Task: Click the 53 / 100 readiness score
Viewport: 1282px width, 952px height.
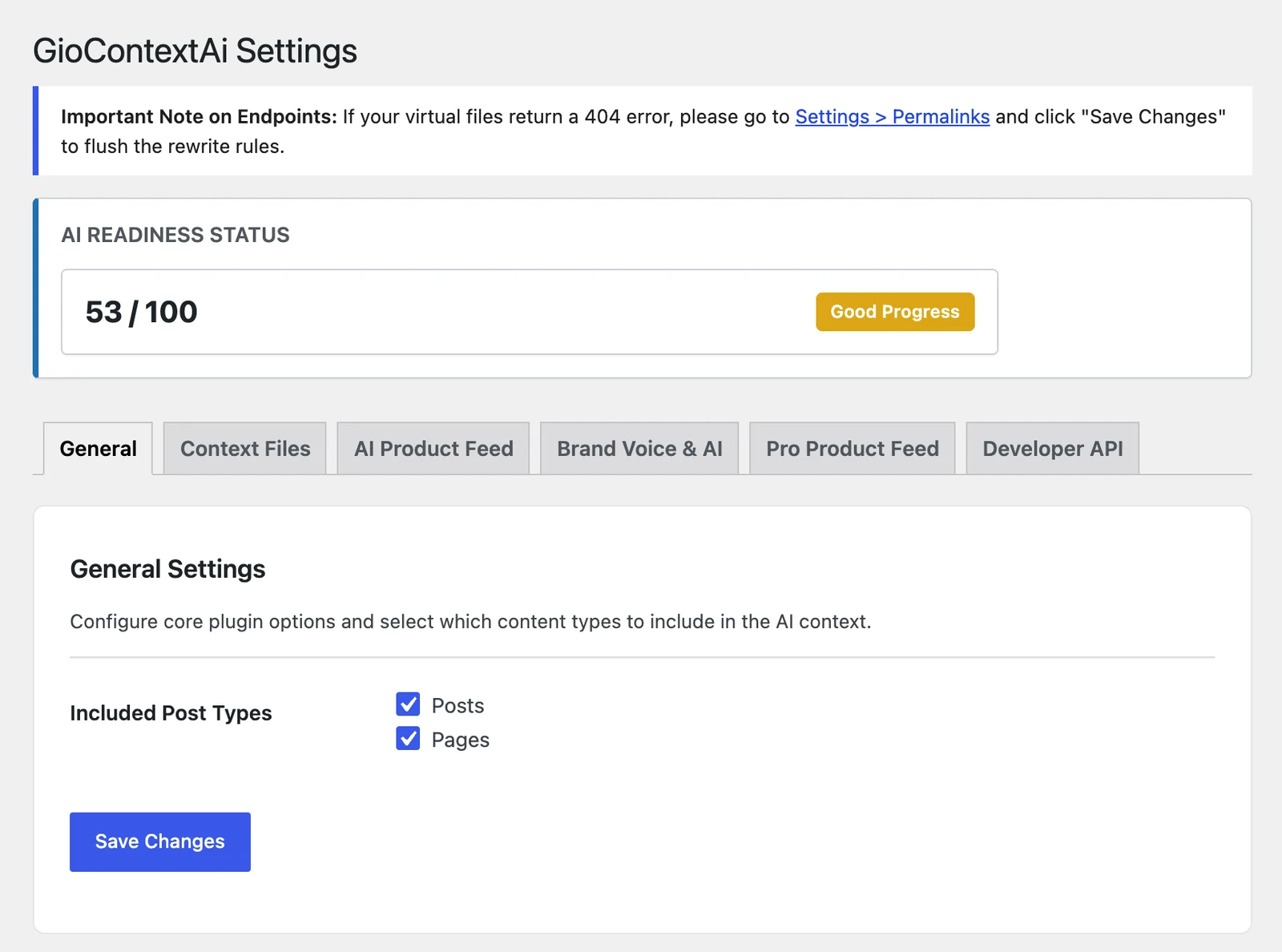Action: (x=142, y=312)
